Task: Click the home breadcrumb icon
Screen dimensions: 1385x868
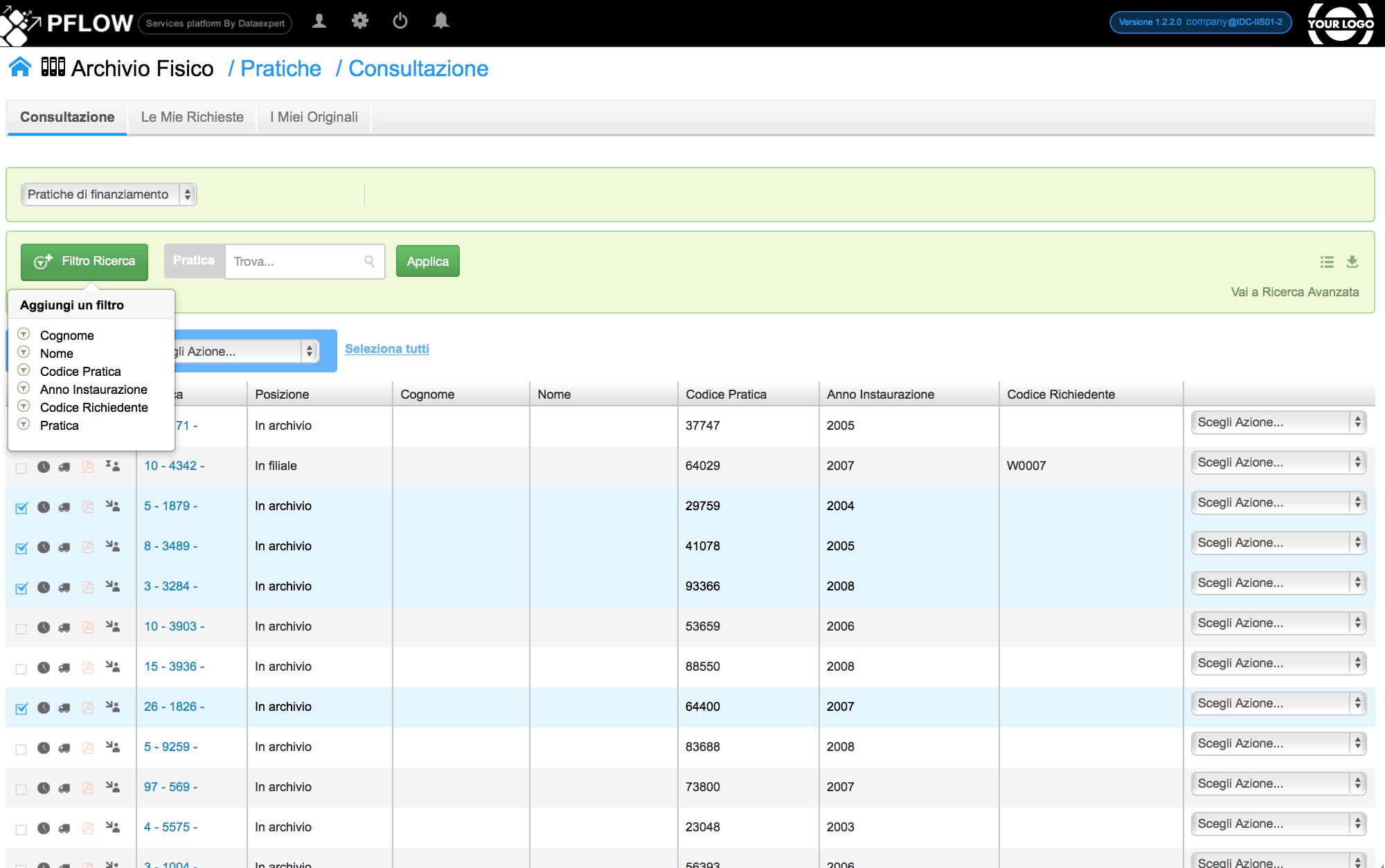Action: [20, 67]
